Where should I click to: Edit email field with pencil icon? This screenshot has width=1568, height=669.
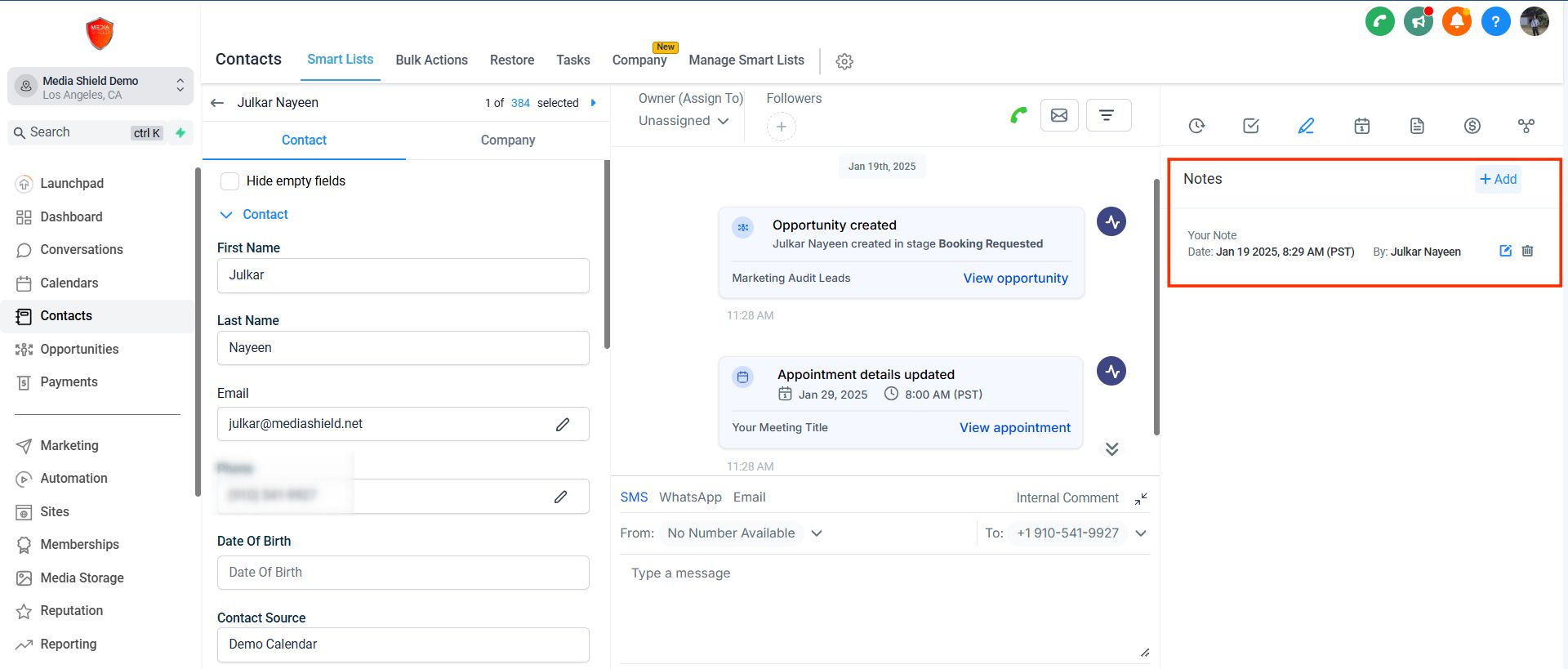click(563, 424)
